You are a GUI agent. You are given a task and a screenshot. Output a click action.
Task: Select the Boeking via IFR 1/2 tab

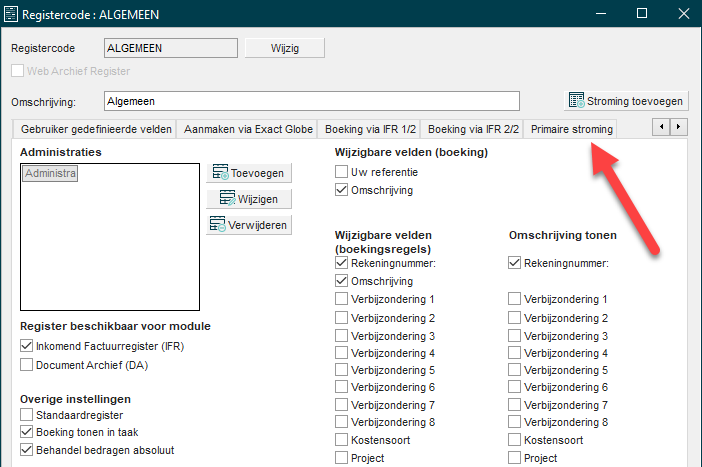pyautogui.click(x=369, y=129)
